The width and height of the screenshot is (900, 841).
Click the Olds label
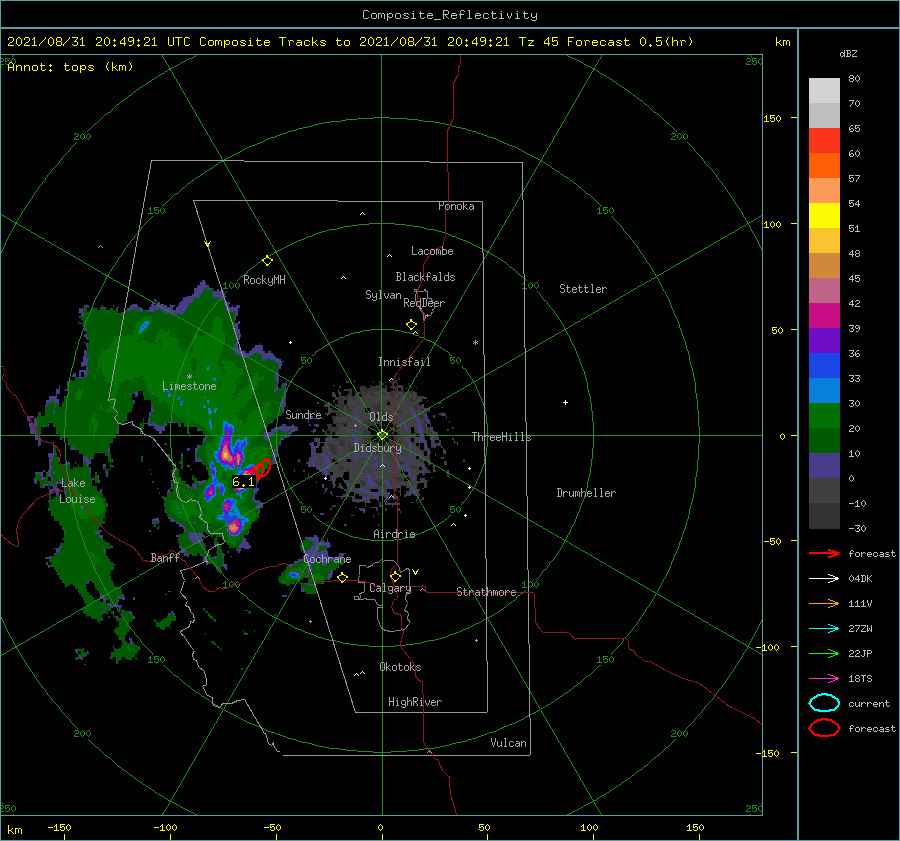point(381,417)
